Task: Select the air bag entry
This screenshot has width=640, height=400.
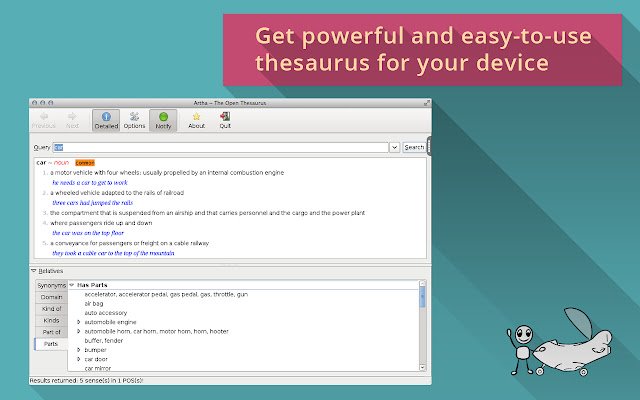Action: click(94, 304)
